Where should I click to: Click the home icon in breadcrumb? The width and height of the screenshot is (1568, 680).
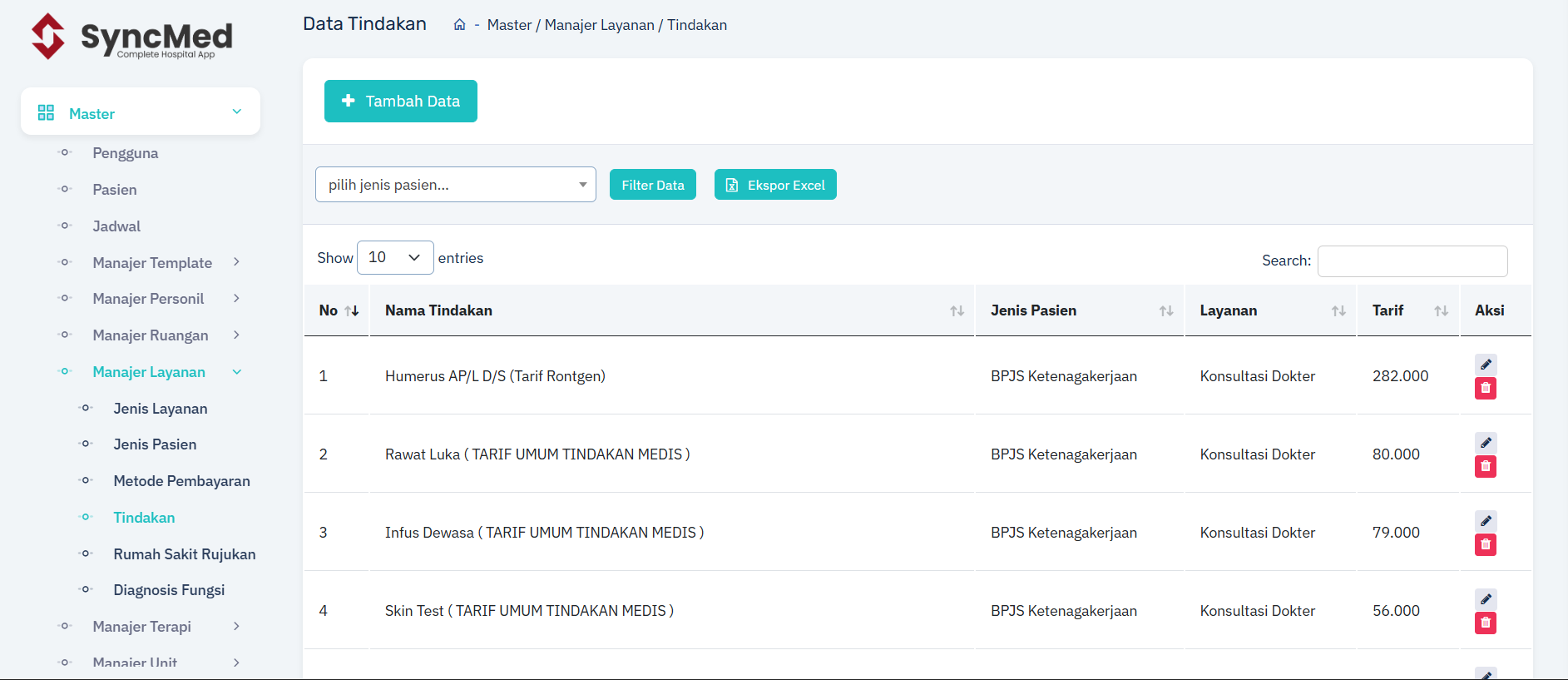[459, 25]
